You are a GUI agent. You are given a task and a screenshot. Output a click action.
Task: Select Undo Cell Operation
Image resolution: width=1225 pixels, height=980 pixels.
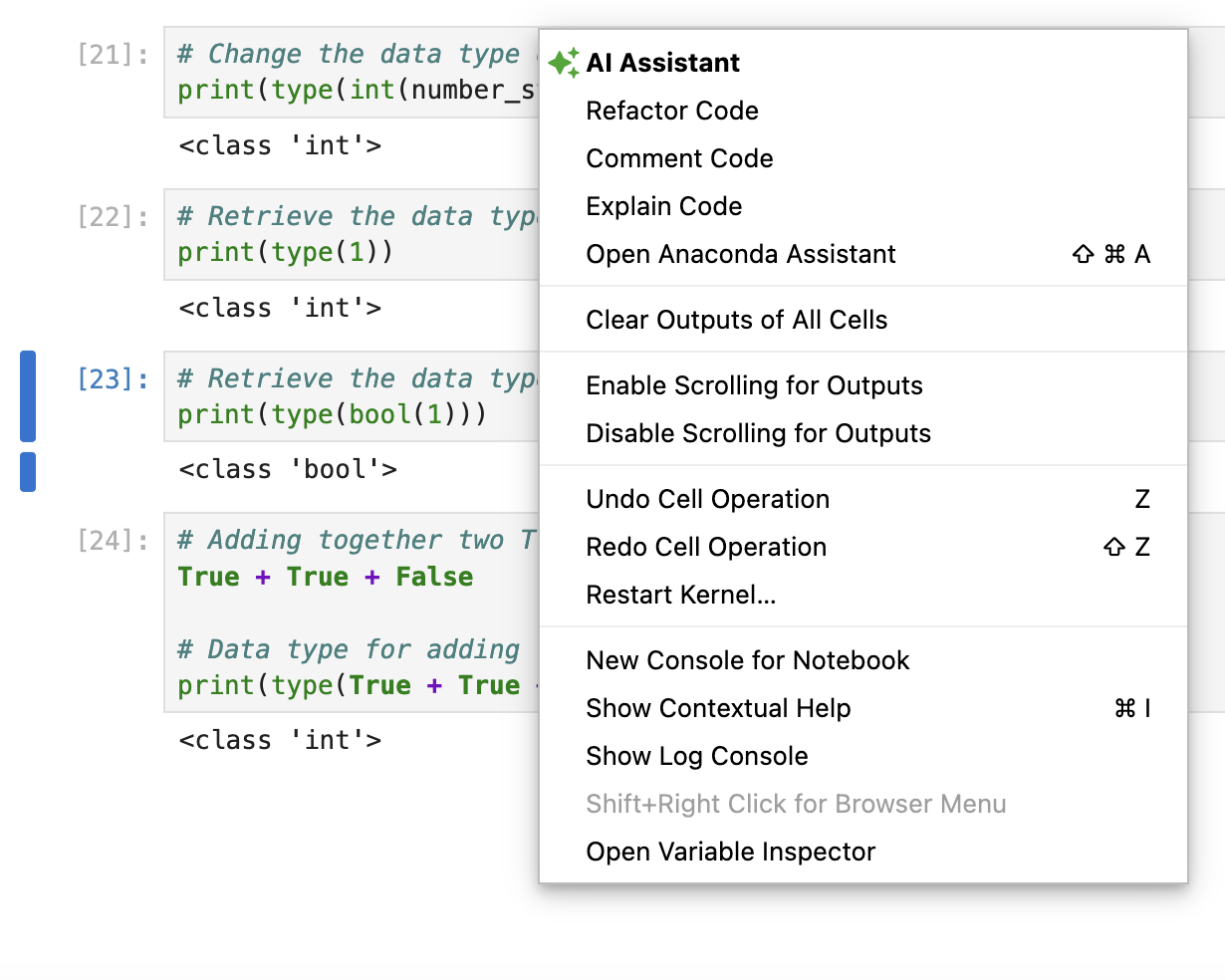click(707, 499)
